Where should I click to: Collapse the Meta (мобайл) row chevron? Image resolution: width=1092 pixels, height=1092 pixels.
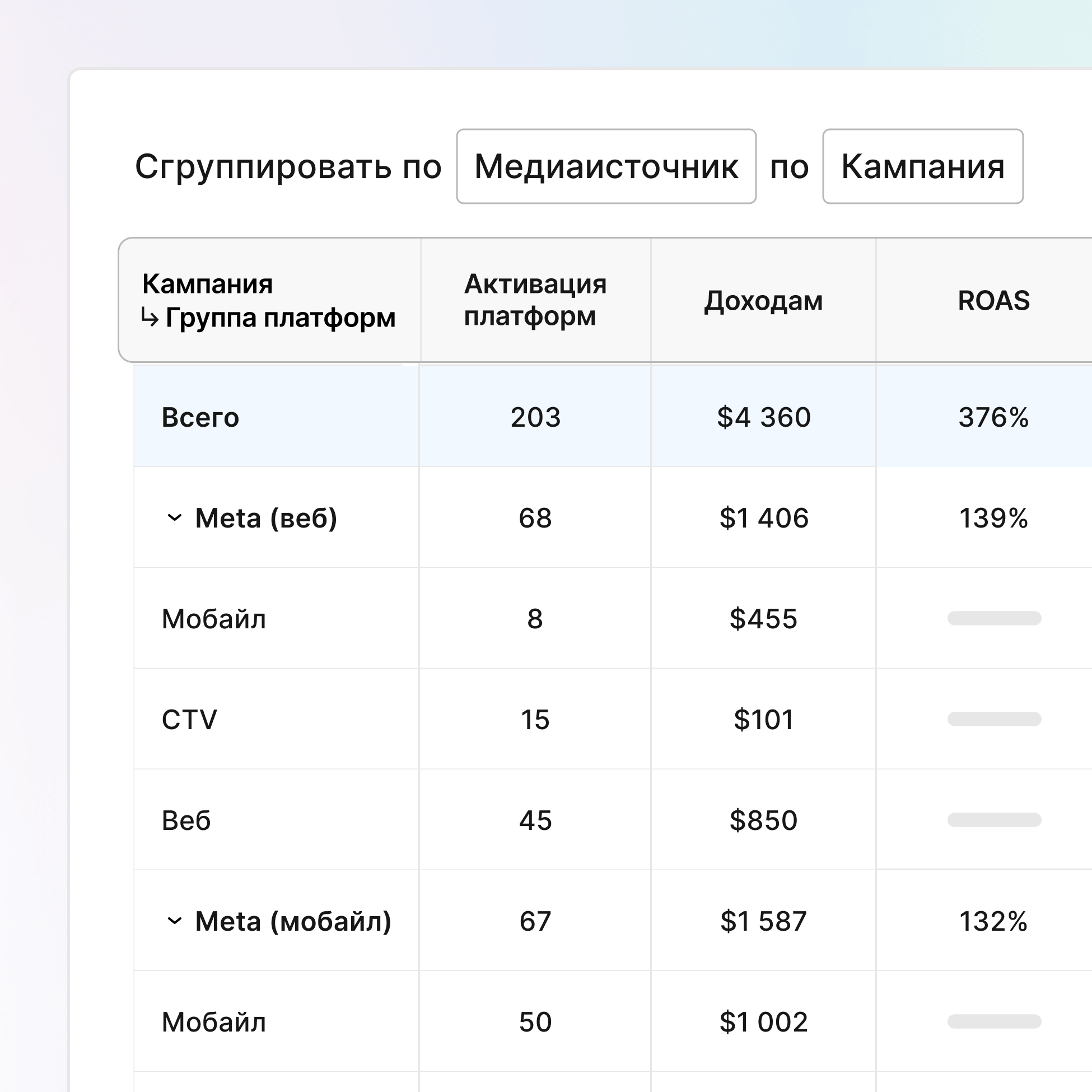175,921
